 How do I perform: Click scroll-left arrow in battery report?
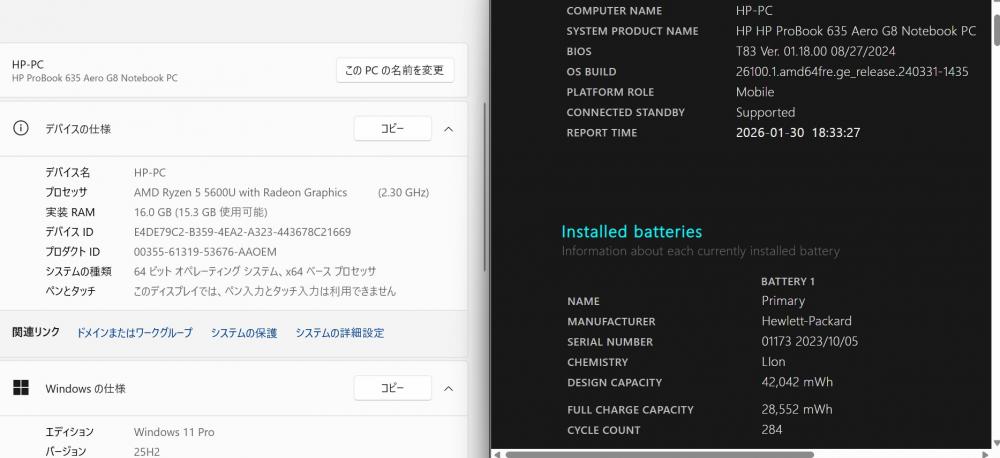coord(496,454)
